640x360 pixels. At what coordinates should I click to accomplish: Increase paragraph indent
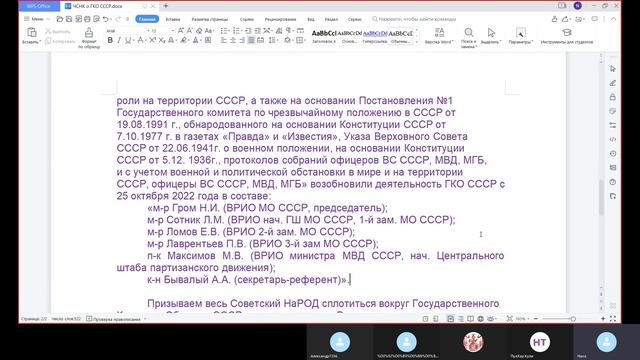click(257, 31)
